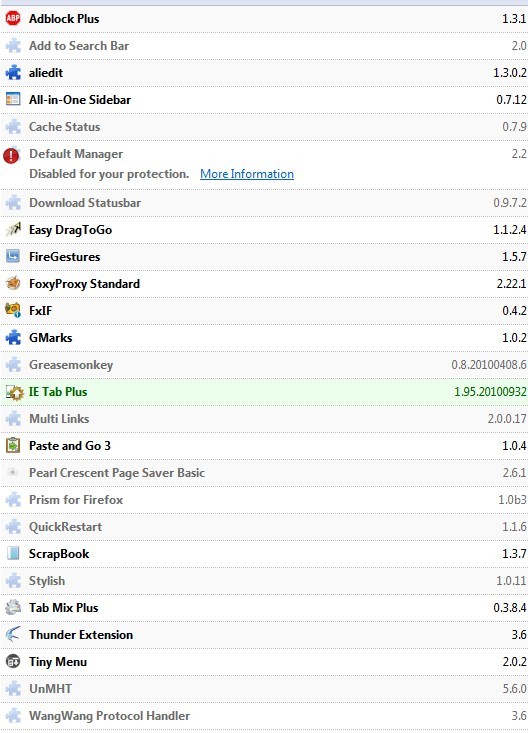Screen dimensions: 528x733
Task: Click the Multi Links puzzle icon
Action: [13, 418]
